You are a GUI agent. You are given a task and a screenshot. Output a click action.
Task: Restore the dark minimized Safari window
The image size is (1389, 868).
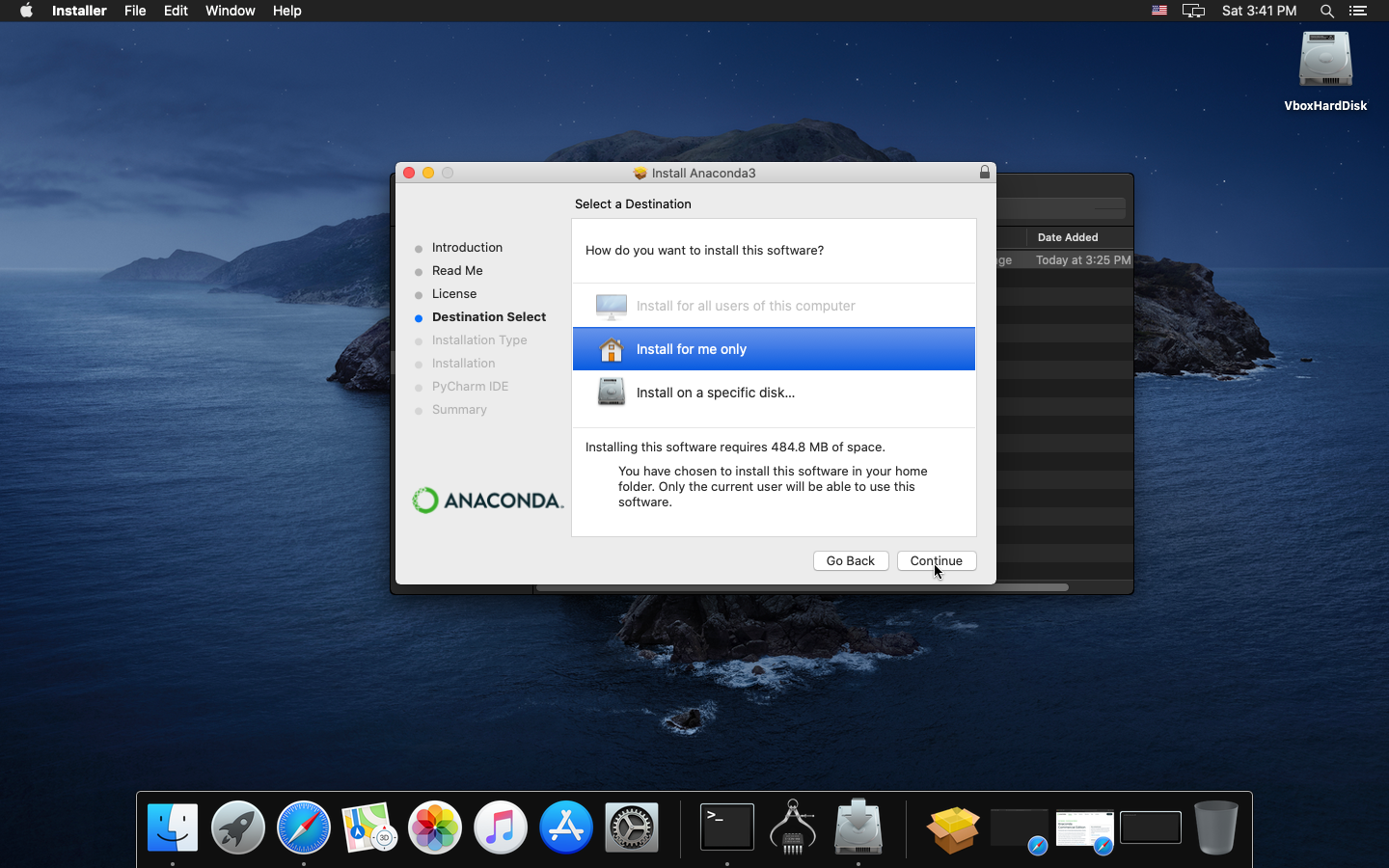pyautogui.click(x=1020, y=830)
